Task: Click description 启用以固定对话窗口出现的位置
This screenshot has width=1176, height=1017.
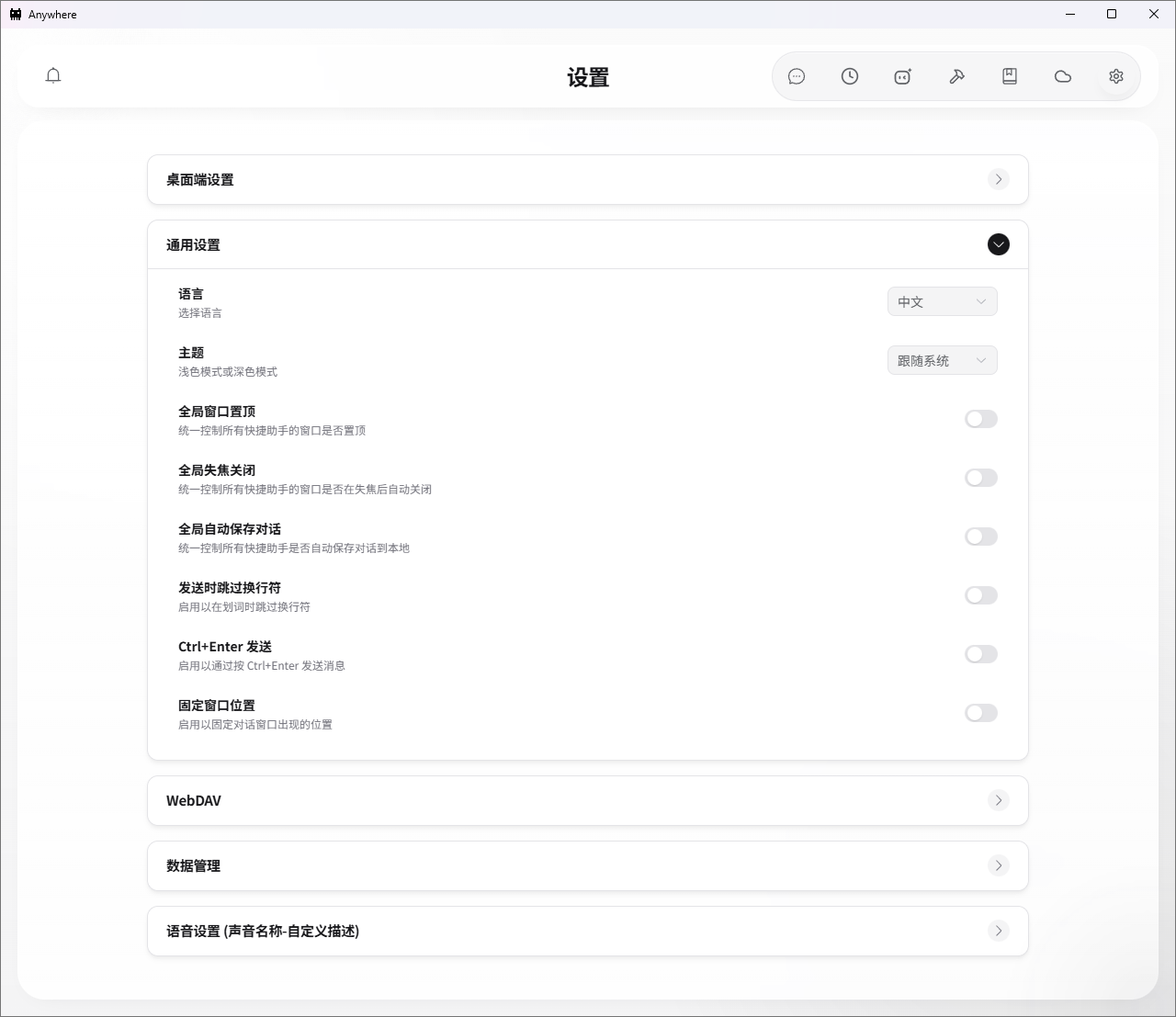Action: pos(255,725)
